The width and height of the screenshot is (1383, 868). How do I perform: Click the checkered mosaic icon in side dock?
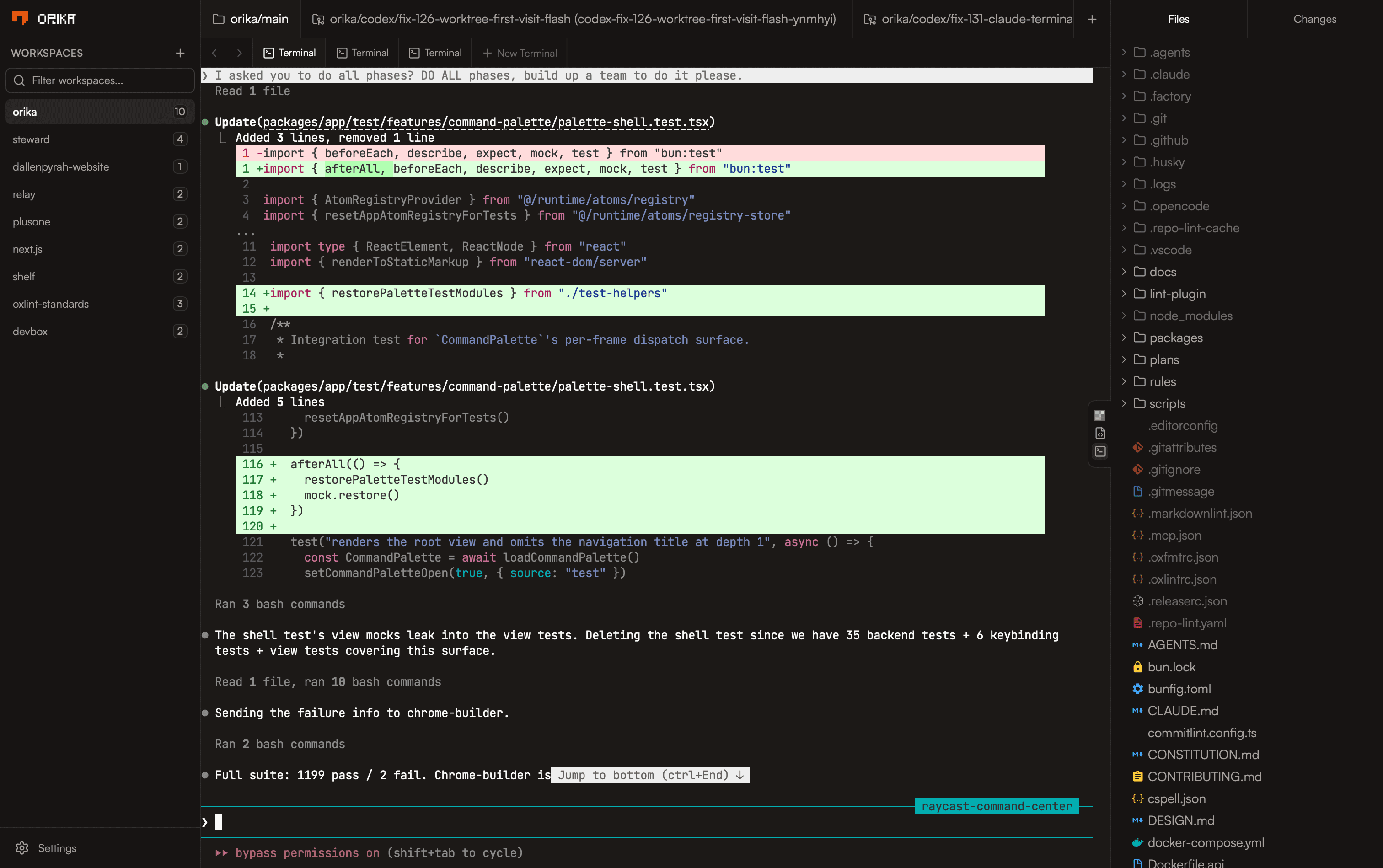1099,416
